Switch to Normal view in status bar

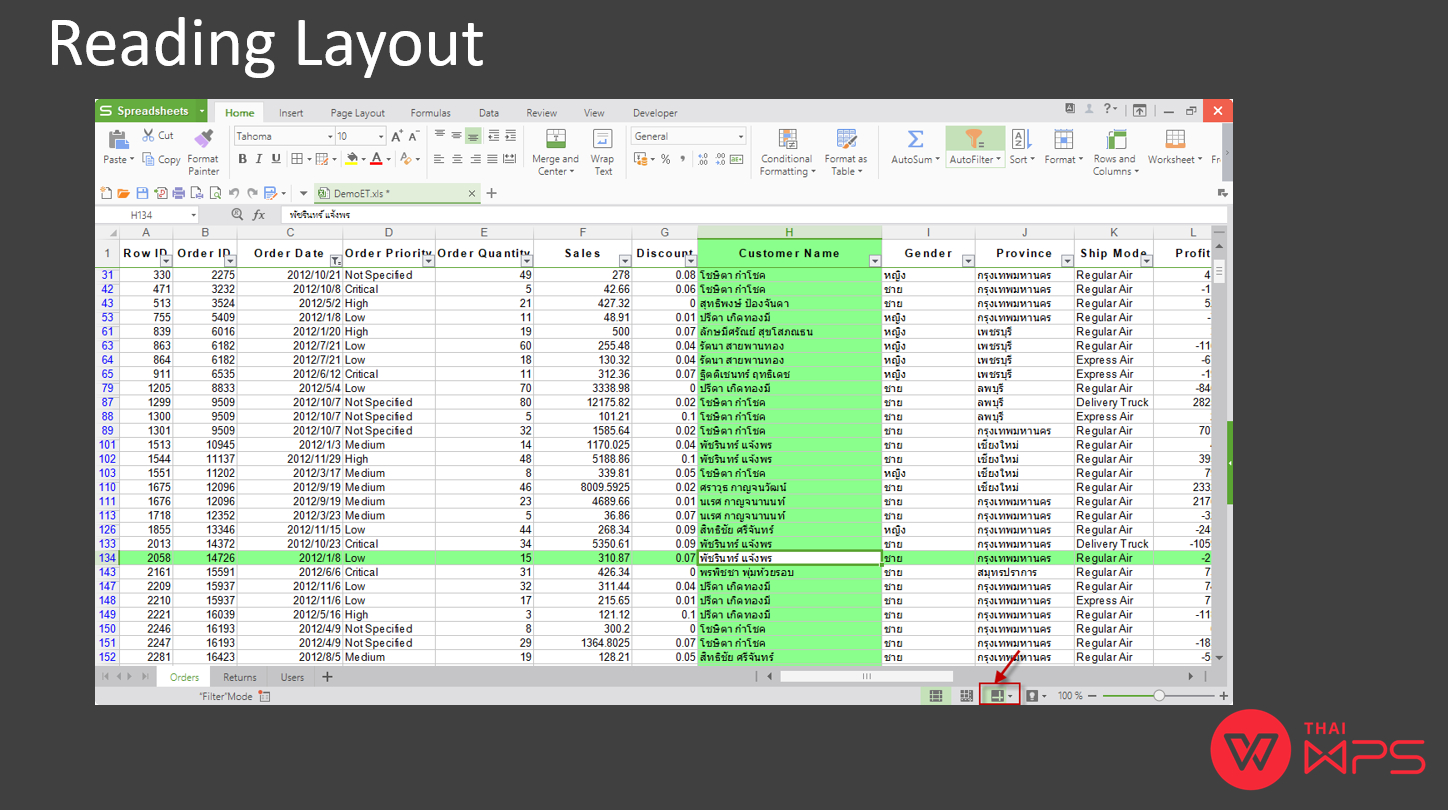[936, 695]
